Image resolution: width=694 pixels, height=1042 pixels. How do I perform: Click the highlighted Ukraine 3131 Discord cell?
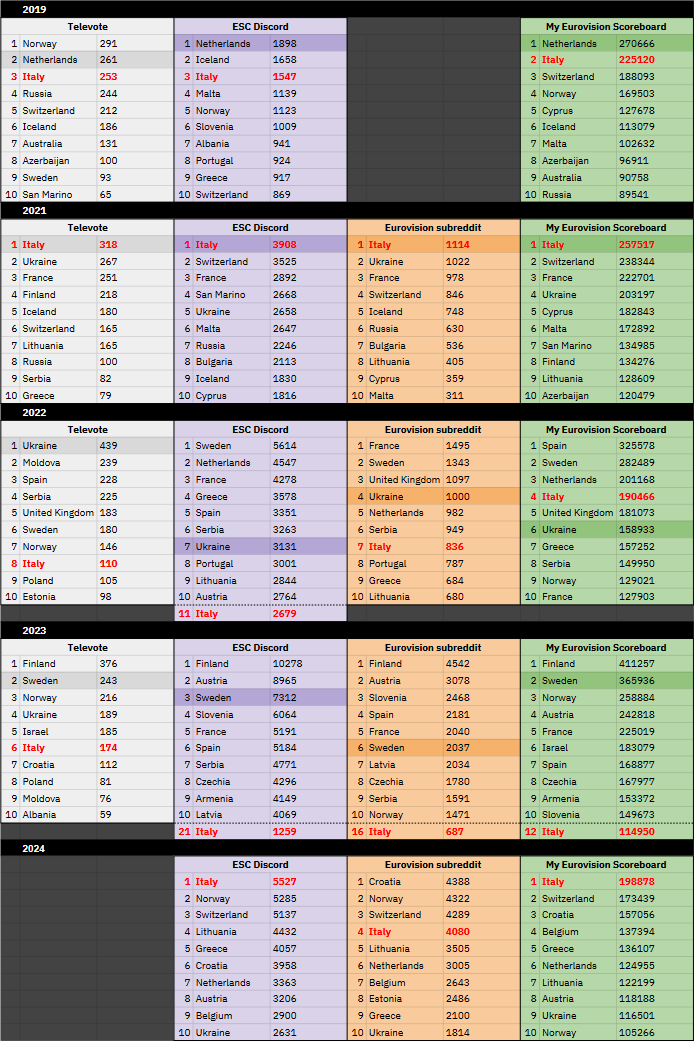(x=261, y=547)
